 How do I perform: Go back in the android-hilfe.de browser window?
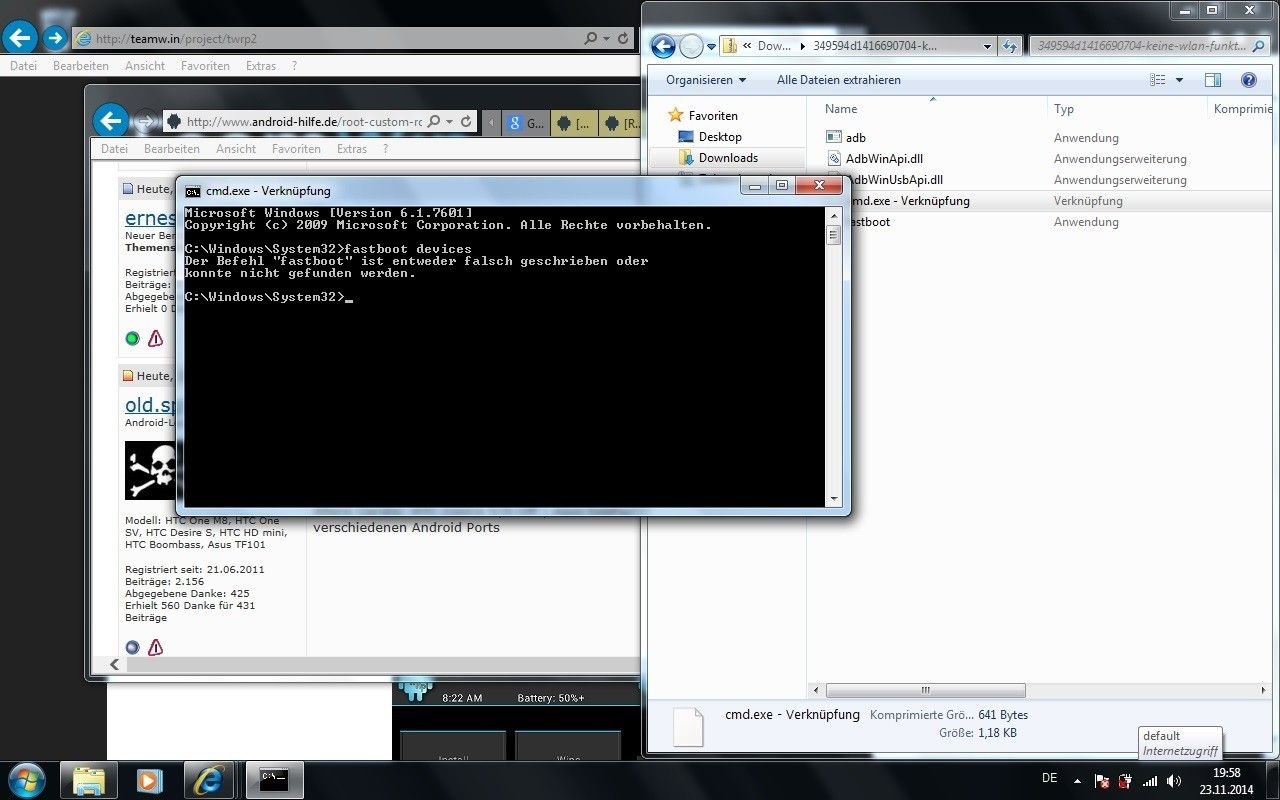[x=111, y=121]
